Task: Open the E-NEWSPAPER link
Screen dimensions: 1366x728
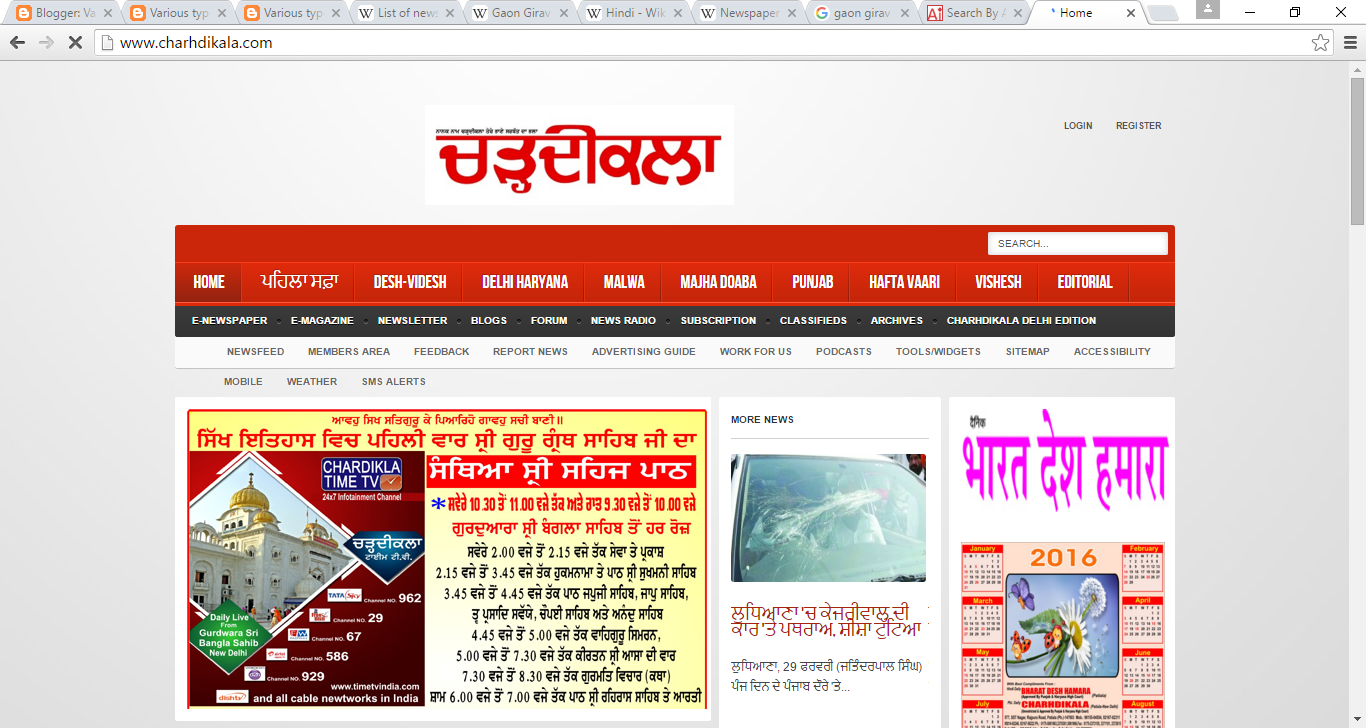Action: 229,321
